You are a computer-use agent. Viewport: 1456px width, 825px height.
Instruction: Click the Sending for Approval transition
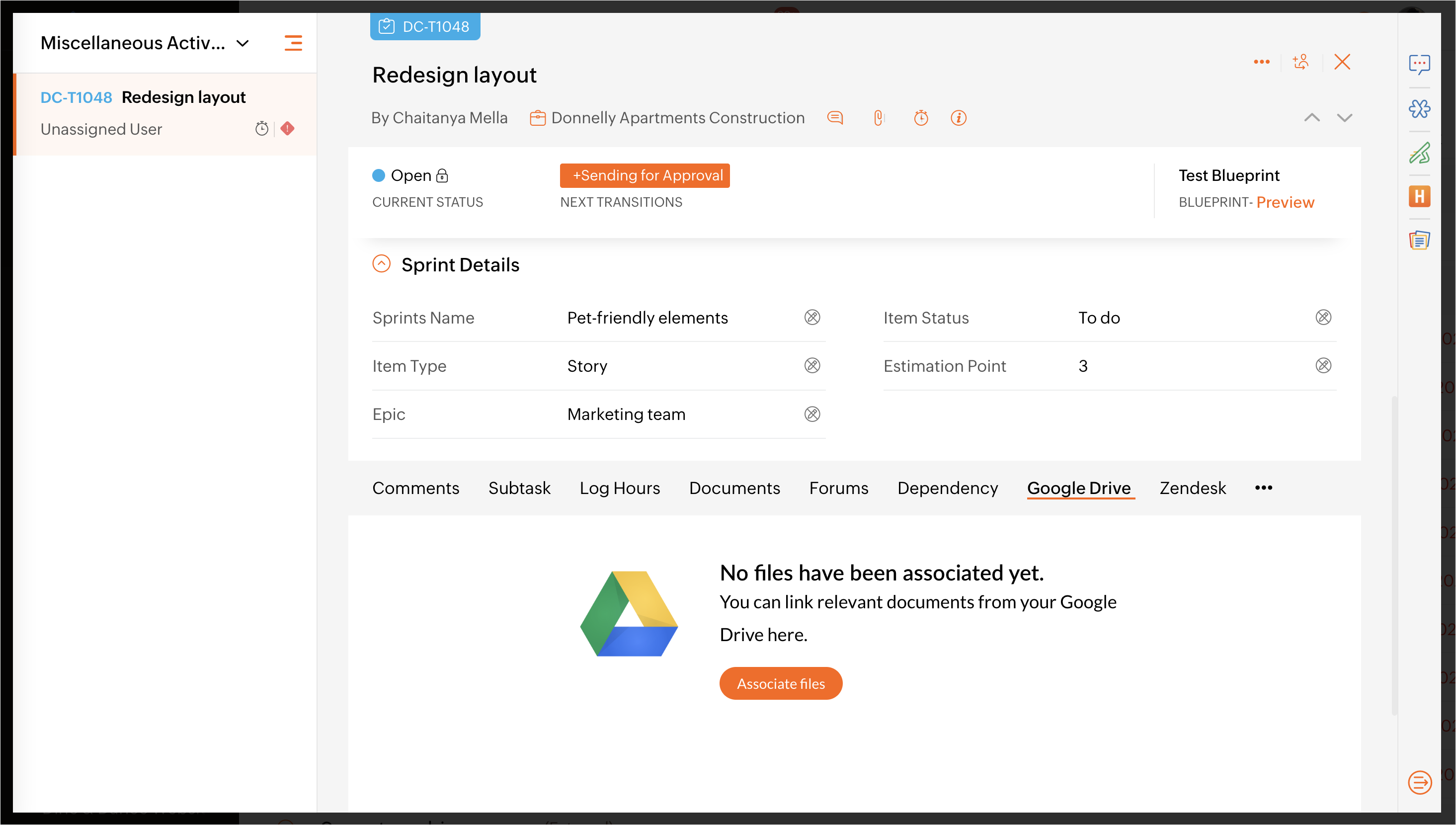(645, 175)
